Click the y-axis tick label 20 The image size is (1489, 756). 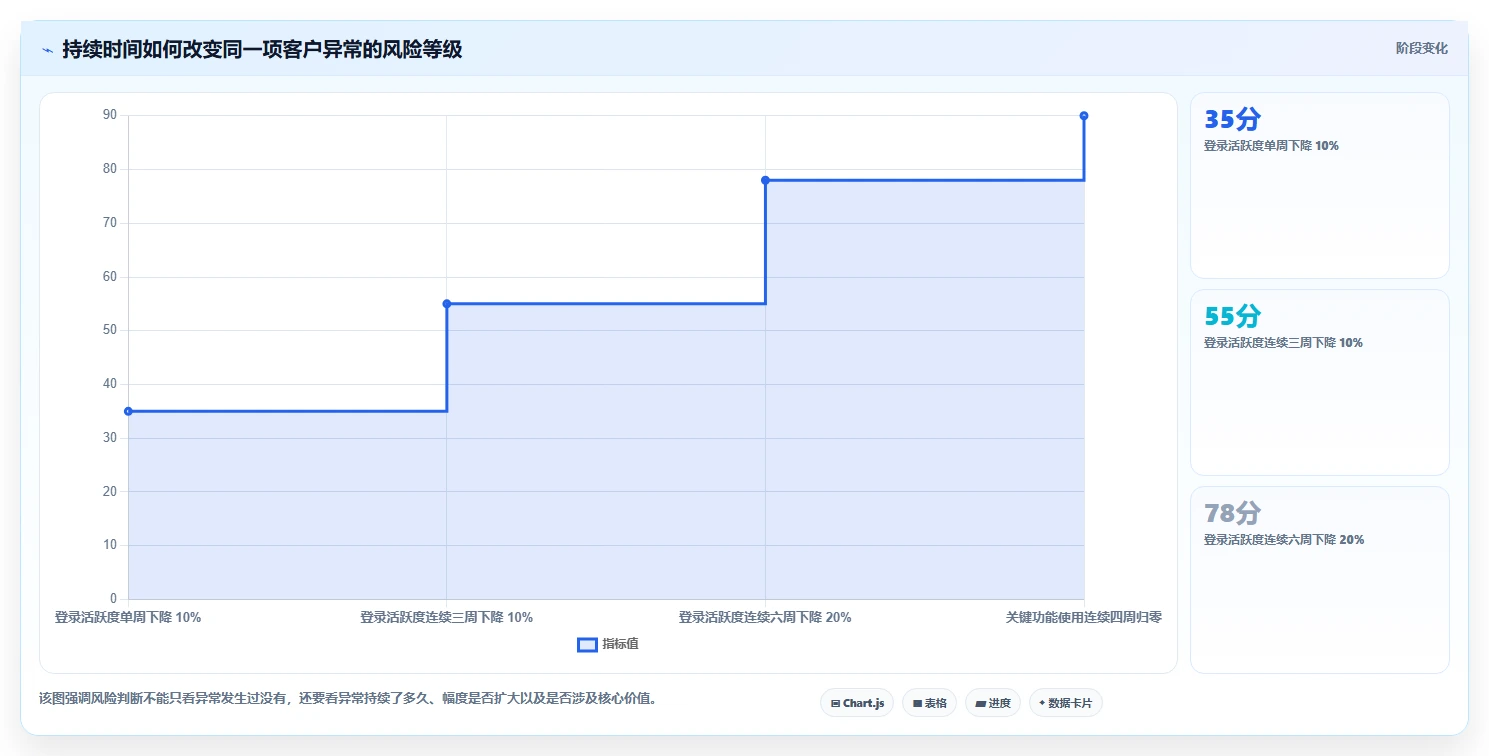click(110, 491)
